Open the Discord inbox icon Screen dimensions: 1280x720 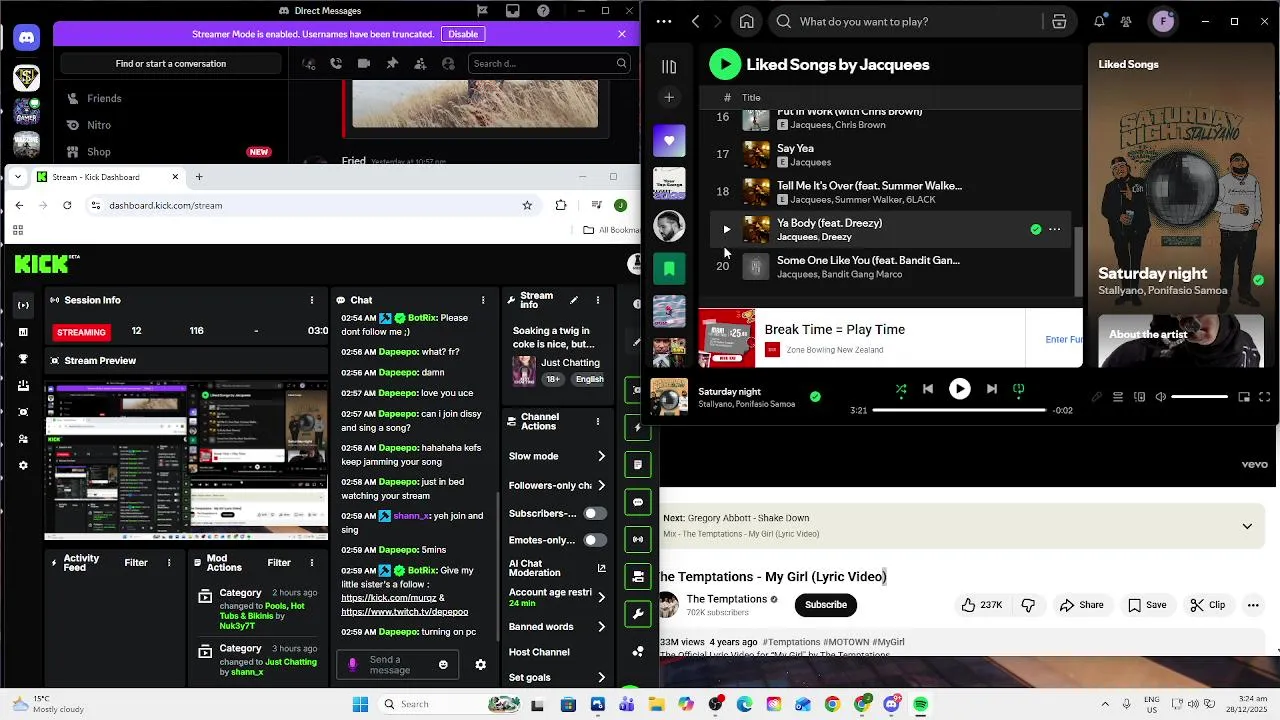tap(512, 11)
